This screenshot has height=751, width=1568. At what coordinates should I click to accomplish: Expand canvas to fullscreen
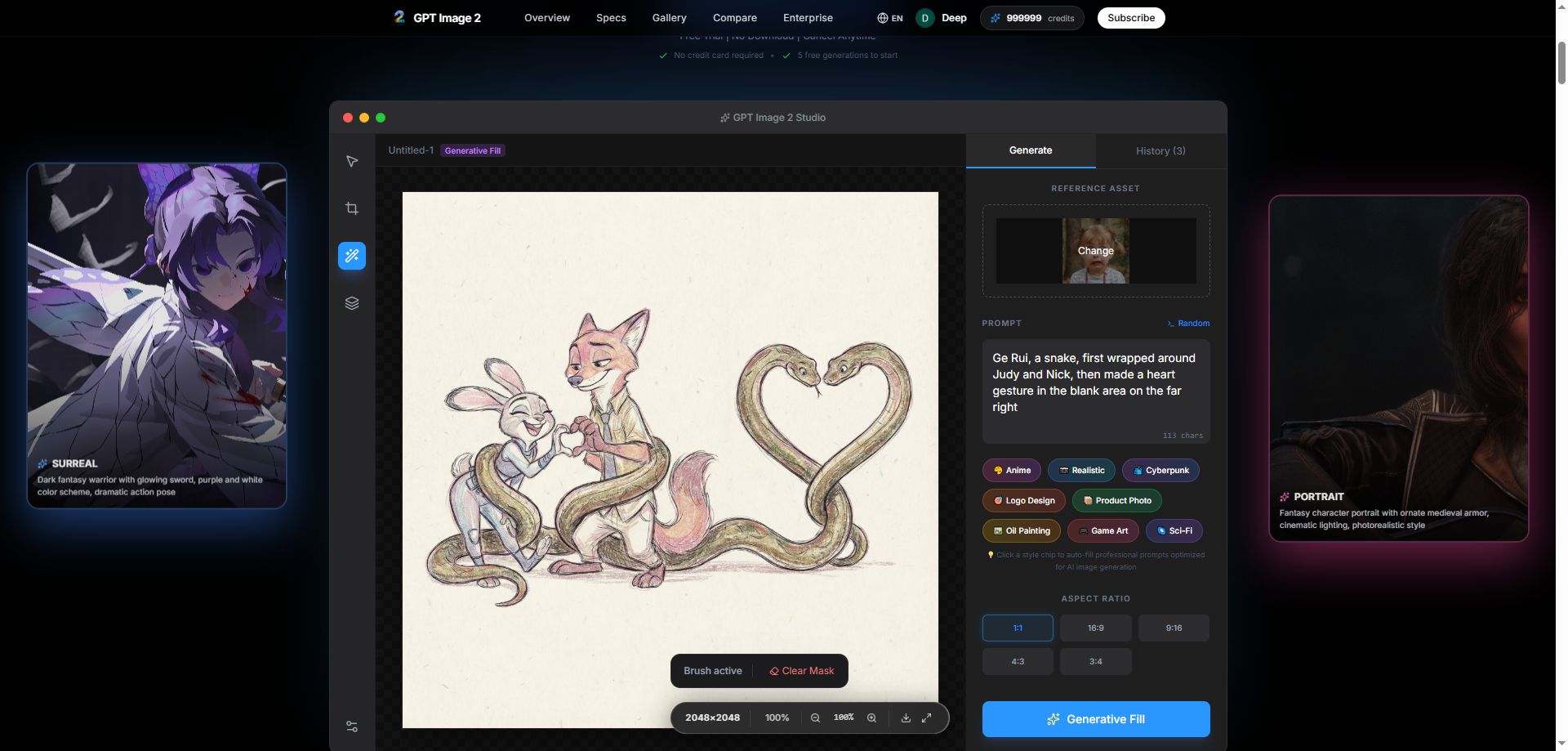(x=927, y=717)
